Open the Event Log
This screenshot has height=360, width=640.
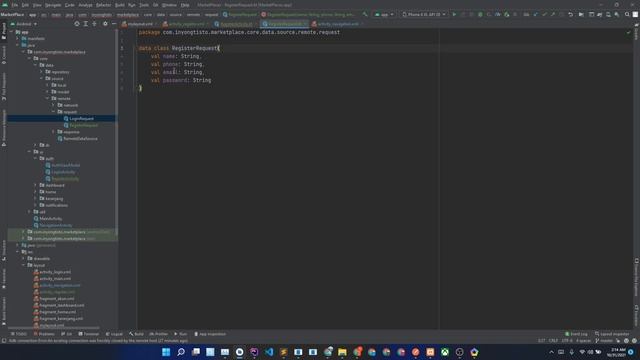[576, 334]
